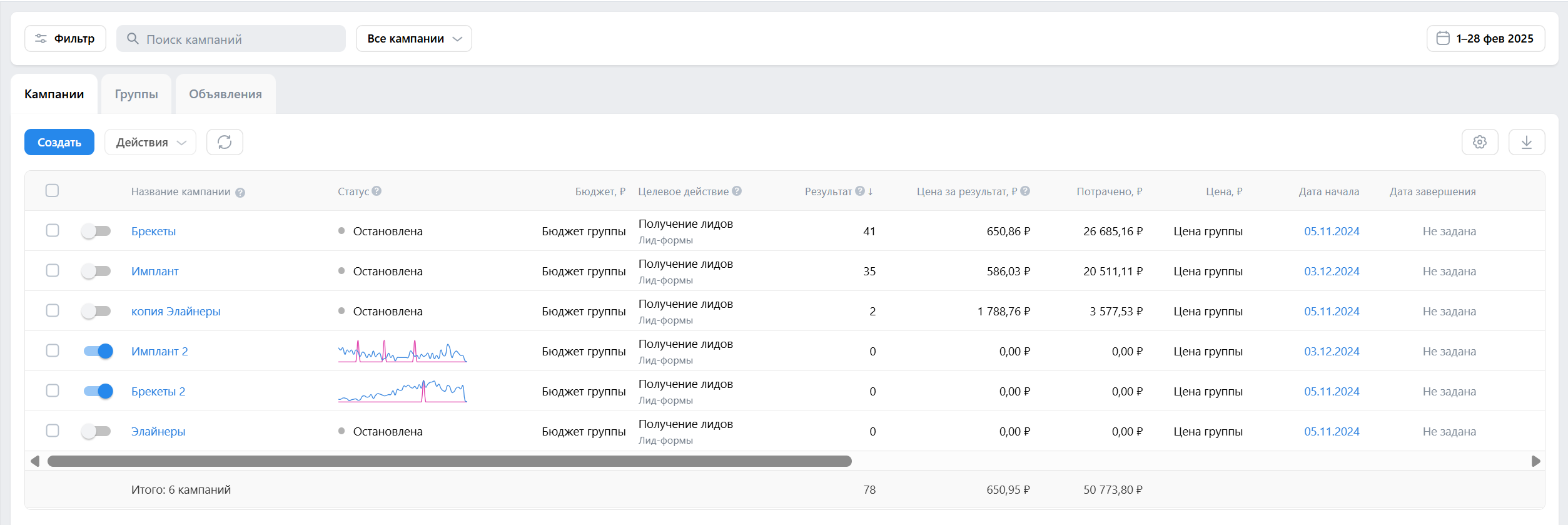This screenshot has height=525, width=1568.
Task: Open the date range picker 1–28 фев 2025
Action: [x=1485, y=39]
